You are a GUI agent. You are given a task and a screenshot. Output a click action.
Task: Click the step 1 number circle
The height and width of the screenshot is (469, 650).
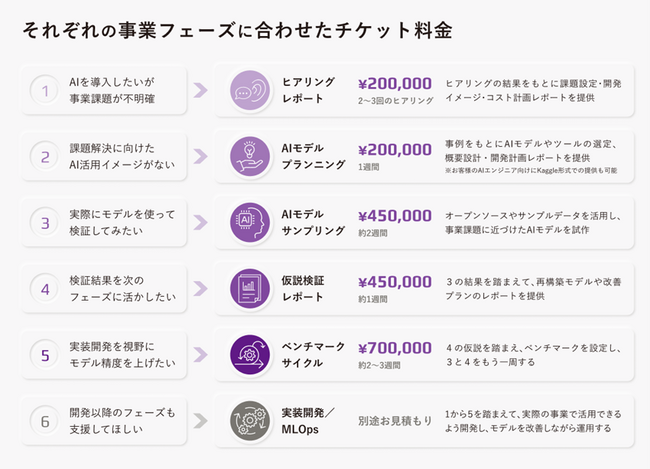pos(45,91)
